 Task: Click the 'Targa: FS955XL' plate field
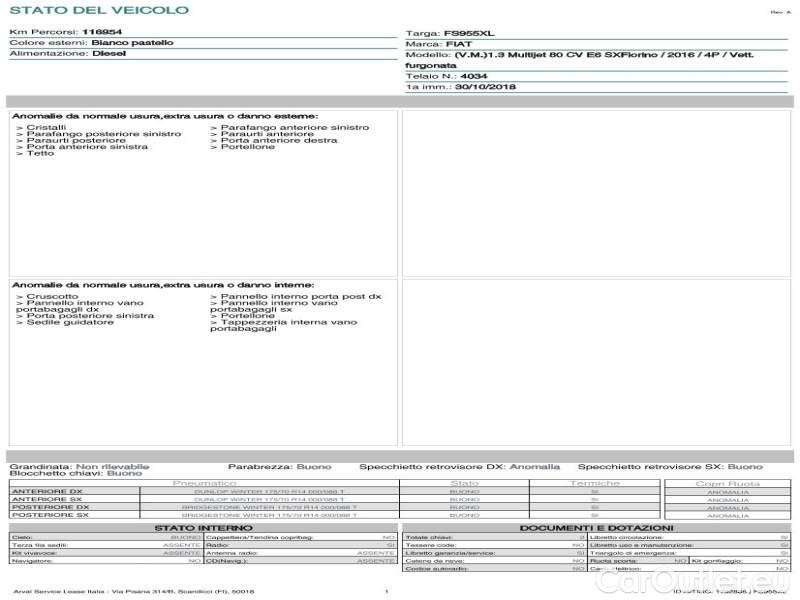point(450,34)
